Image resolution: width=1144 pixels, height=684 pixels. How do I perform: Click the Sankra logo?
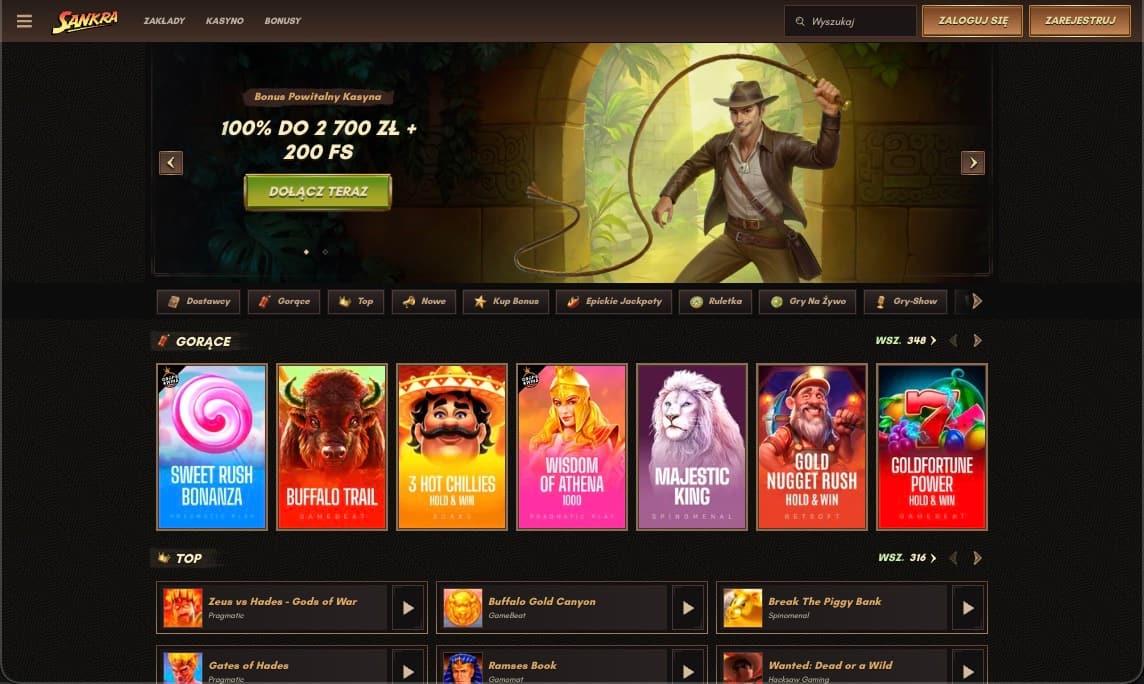coord(85,21)
